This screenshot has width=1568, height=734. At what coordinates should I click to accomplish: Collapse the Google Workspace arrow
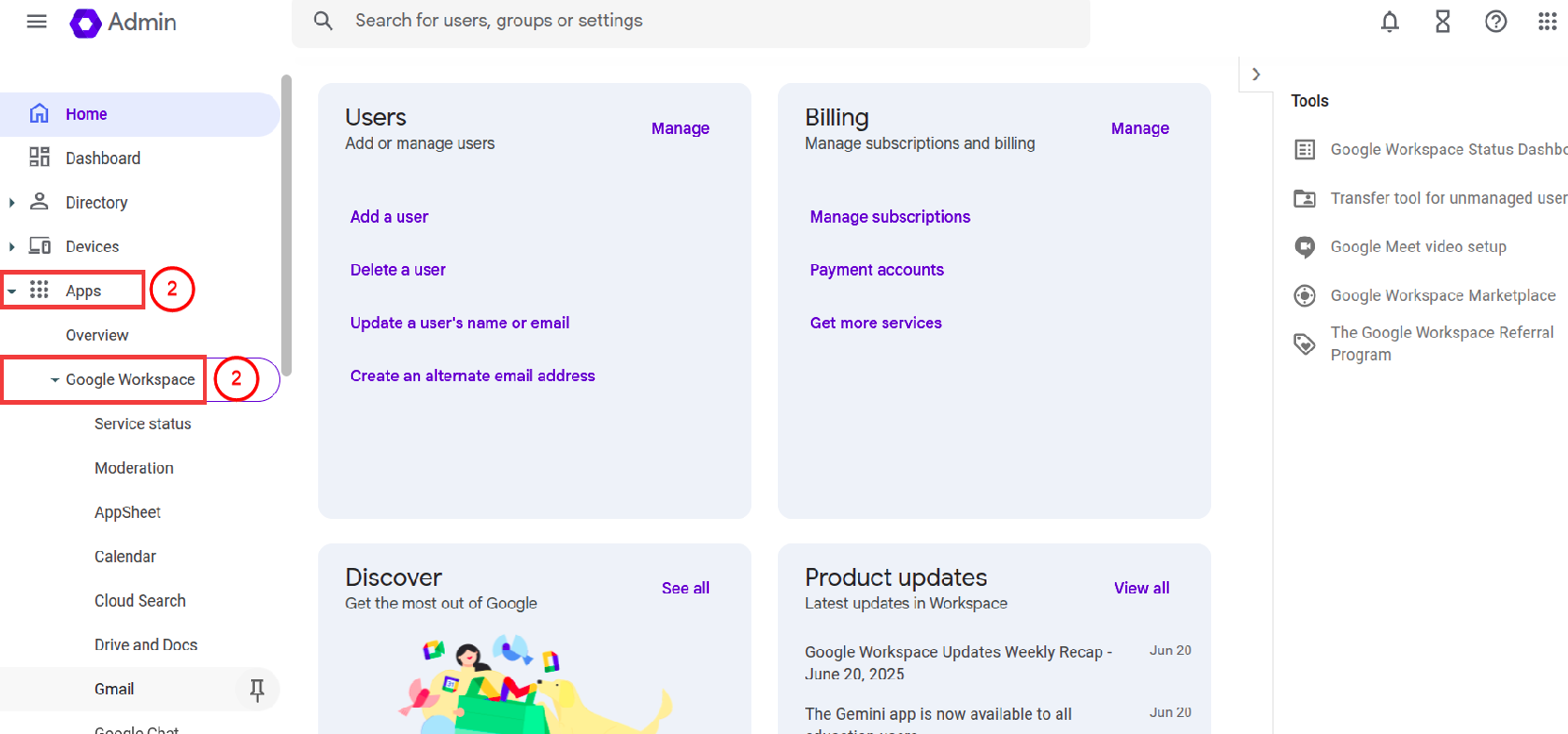(55, 380)
